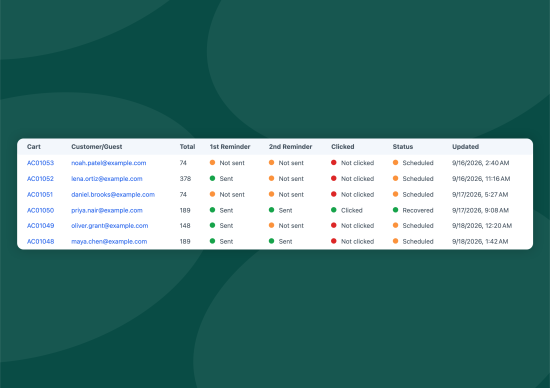This screenshot has height=388, width=550.
Task: Click the Customer/Guest column header
Action: (97, 147)
